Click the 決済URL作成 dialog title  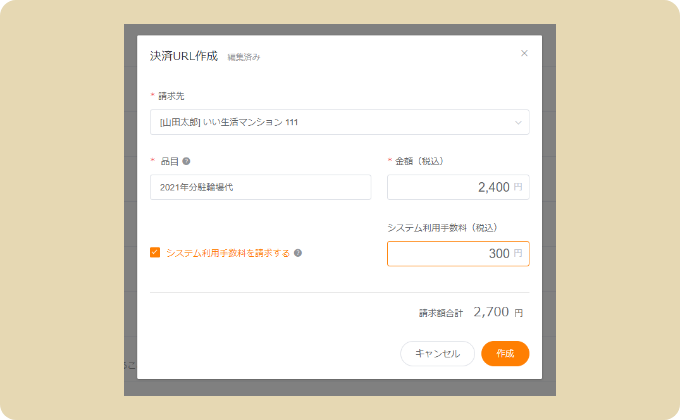pos(184,56)
